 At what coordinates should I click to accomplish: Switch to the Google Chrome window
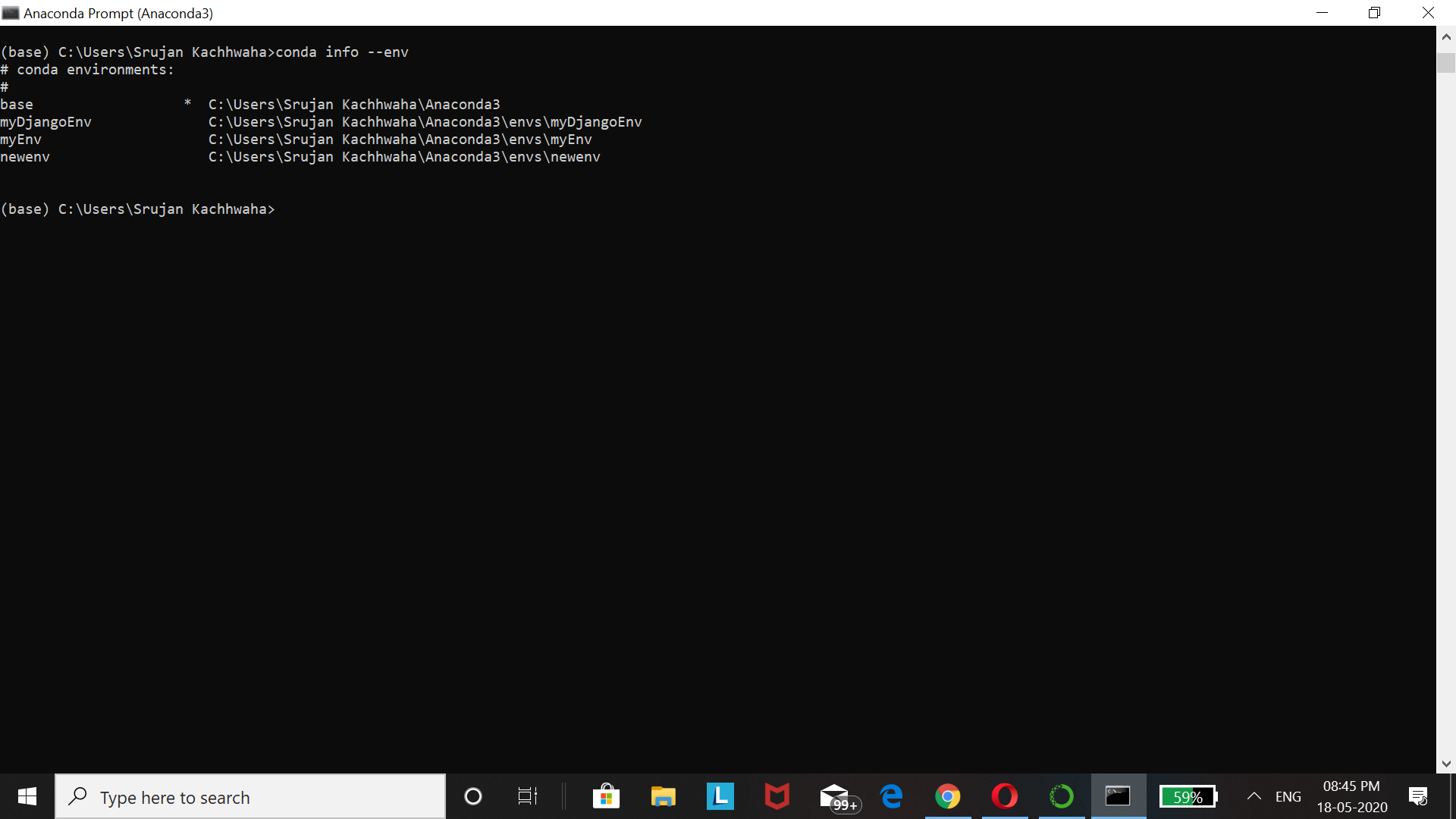[948, 796]
